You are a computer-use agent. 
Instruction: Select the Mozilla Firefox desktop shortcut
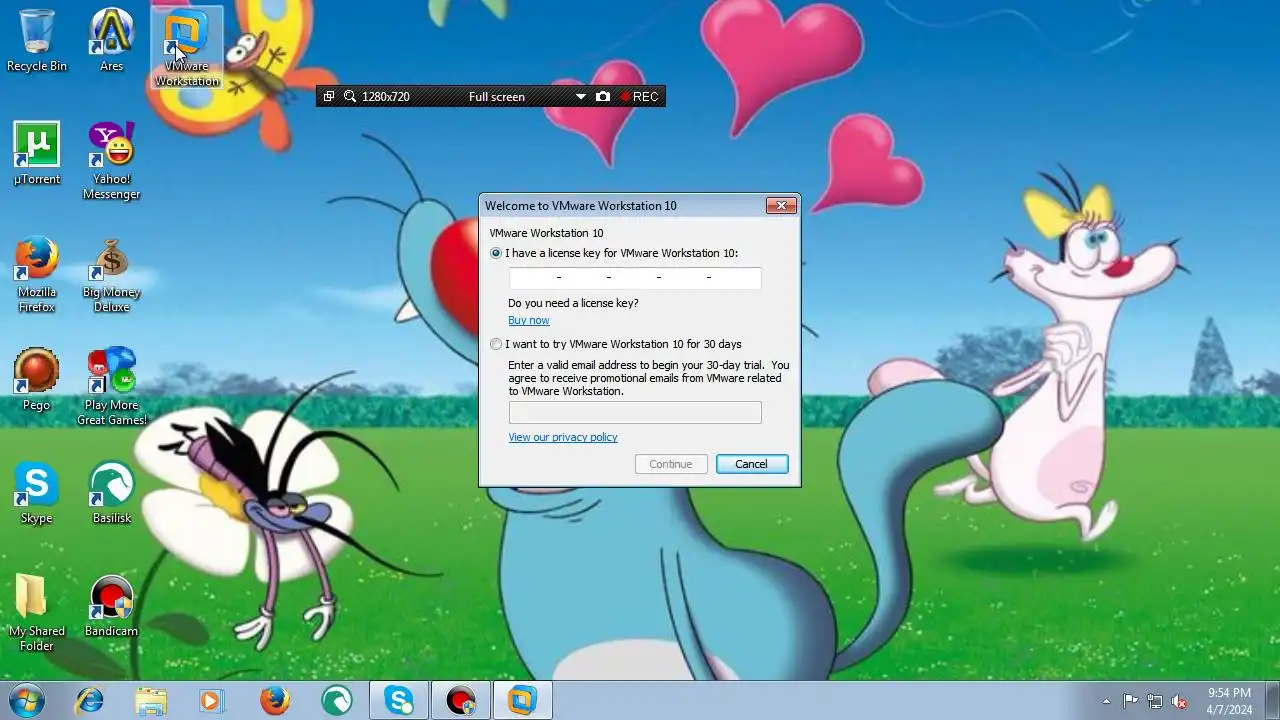point(37,274)
